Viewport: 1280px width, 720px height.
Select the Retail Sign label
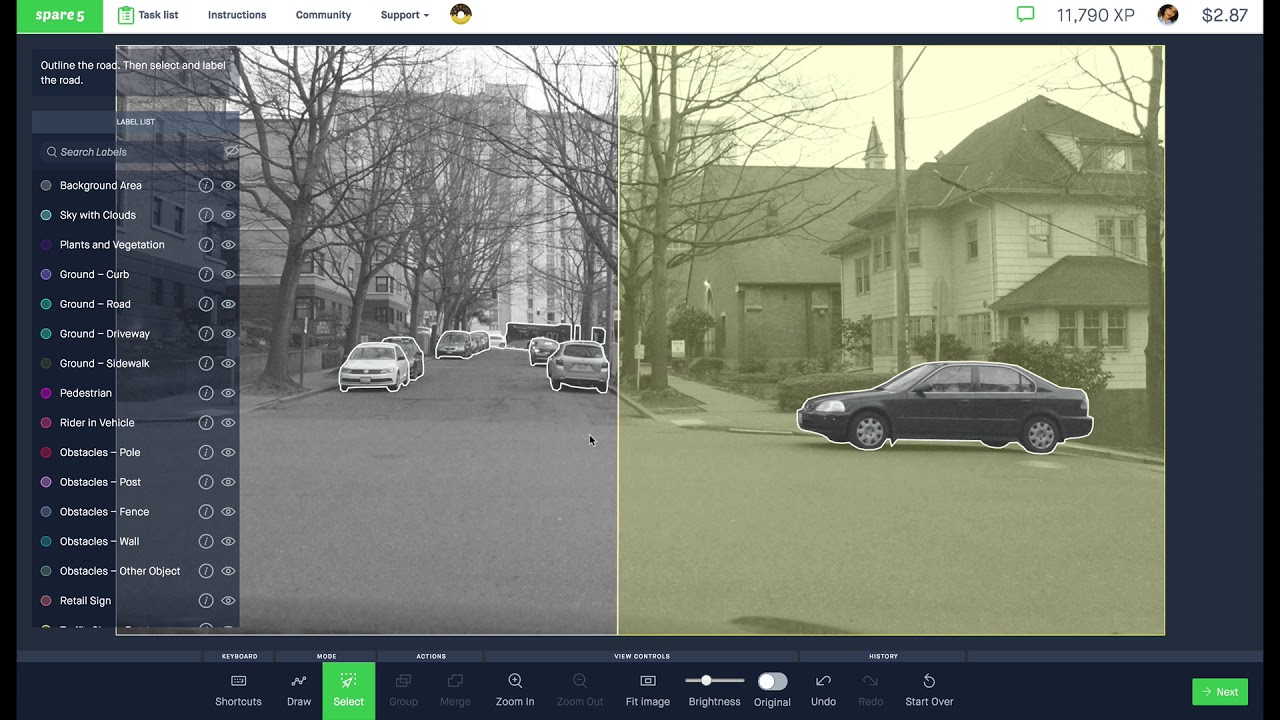point(85,601)
